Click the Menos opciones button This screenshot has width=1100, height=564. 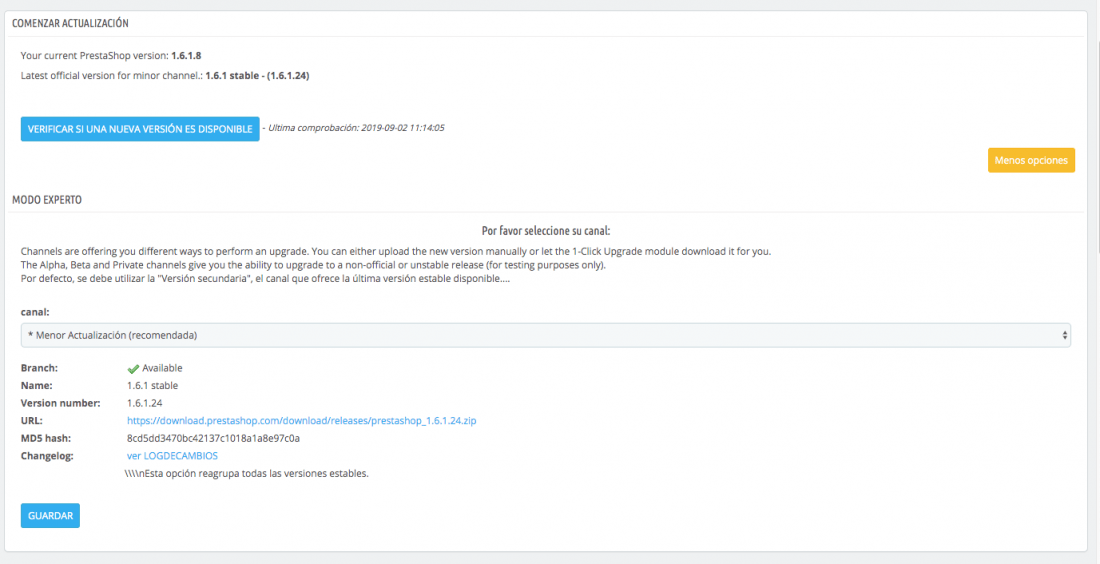pyautogui.click(x=1031, y=160)
